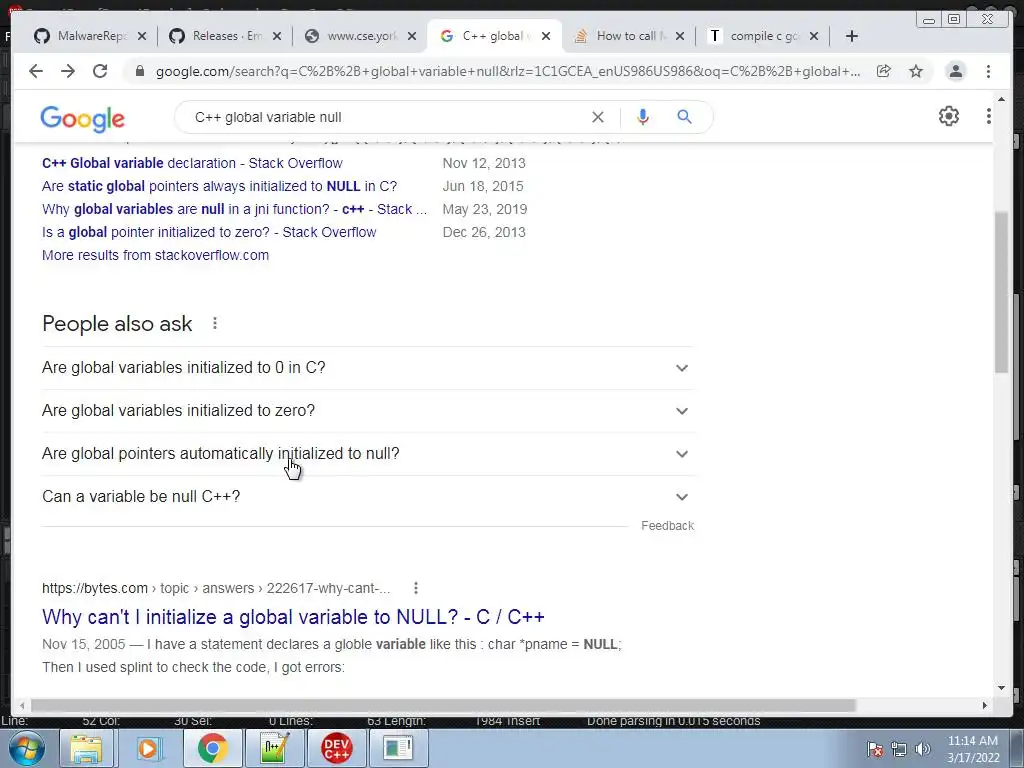Open Google quick settings gear
This screenshot has width=1024, height=768.
[x=948, y=116]
